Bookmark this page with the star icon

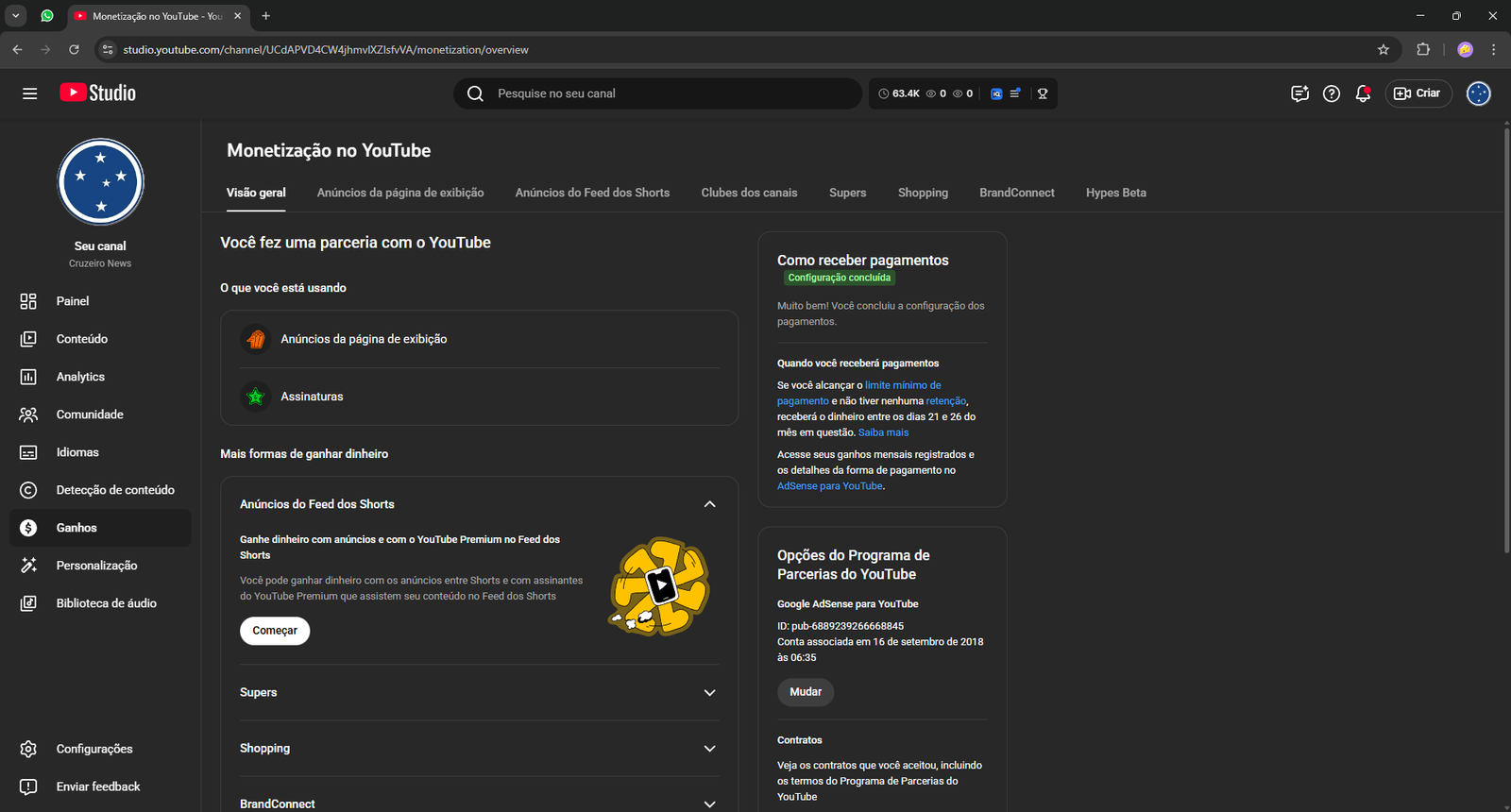click(x=1384, y=49)
